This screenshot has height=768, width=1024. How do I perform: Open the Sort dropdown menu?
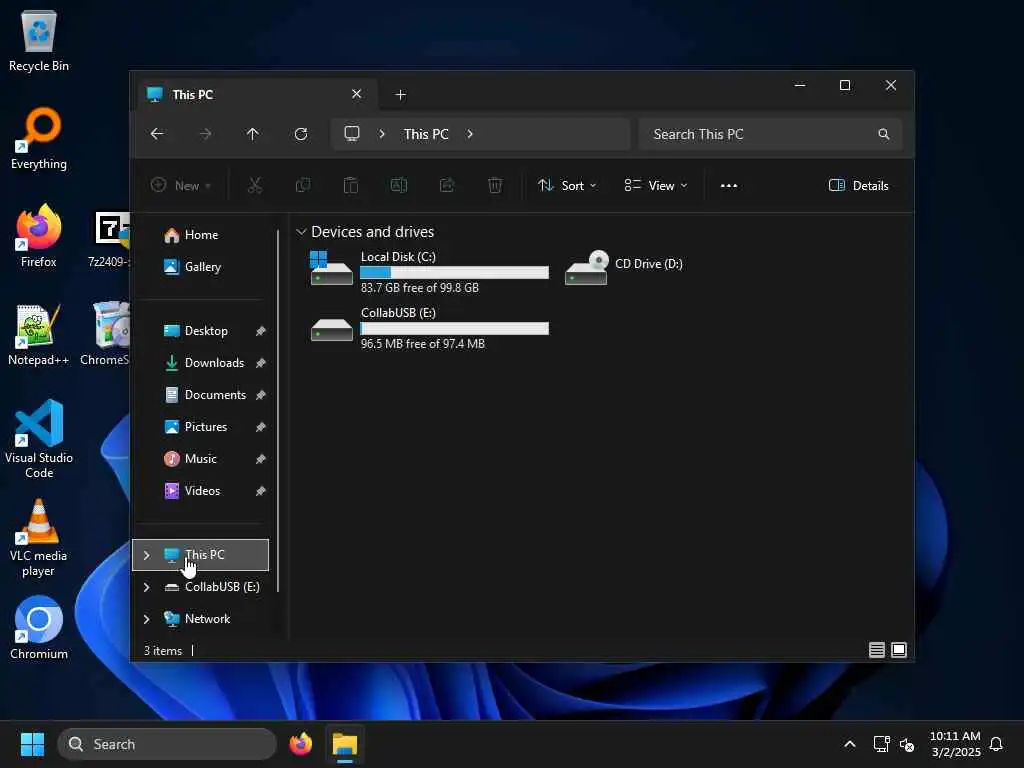pyautogui.click(x=567, y=185)
